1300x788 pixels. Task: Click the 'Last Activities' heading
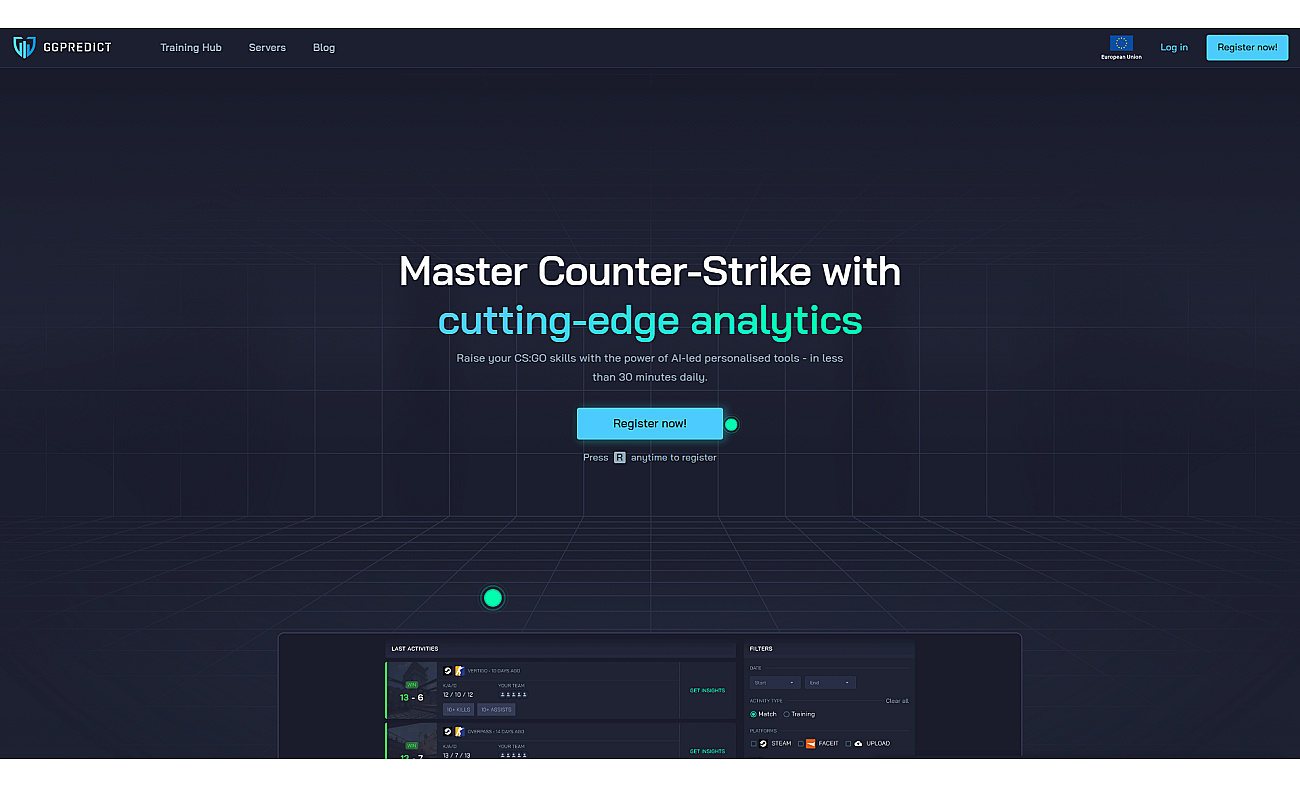415,649
